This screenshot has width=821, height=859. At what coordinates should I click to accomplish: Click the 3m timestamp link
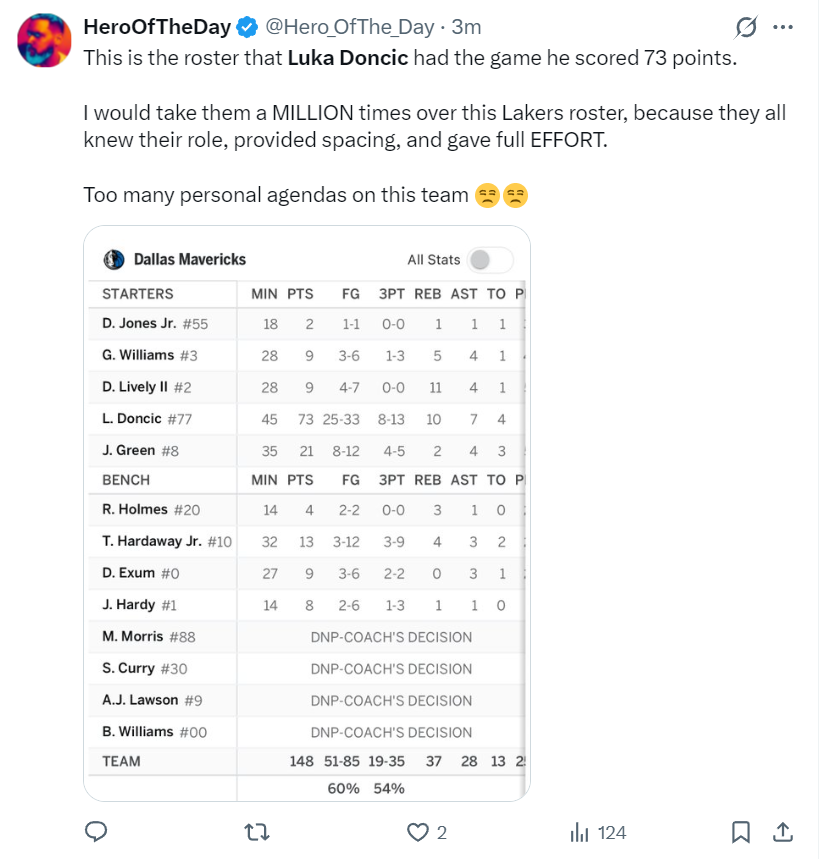click(x=466, y=26)
